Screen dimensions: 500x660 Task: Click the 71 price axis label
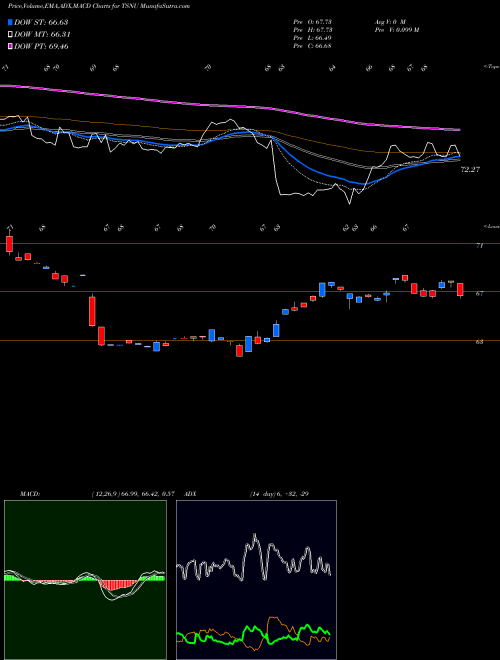pyautogui.click(x=479, y=246)
